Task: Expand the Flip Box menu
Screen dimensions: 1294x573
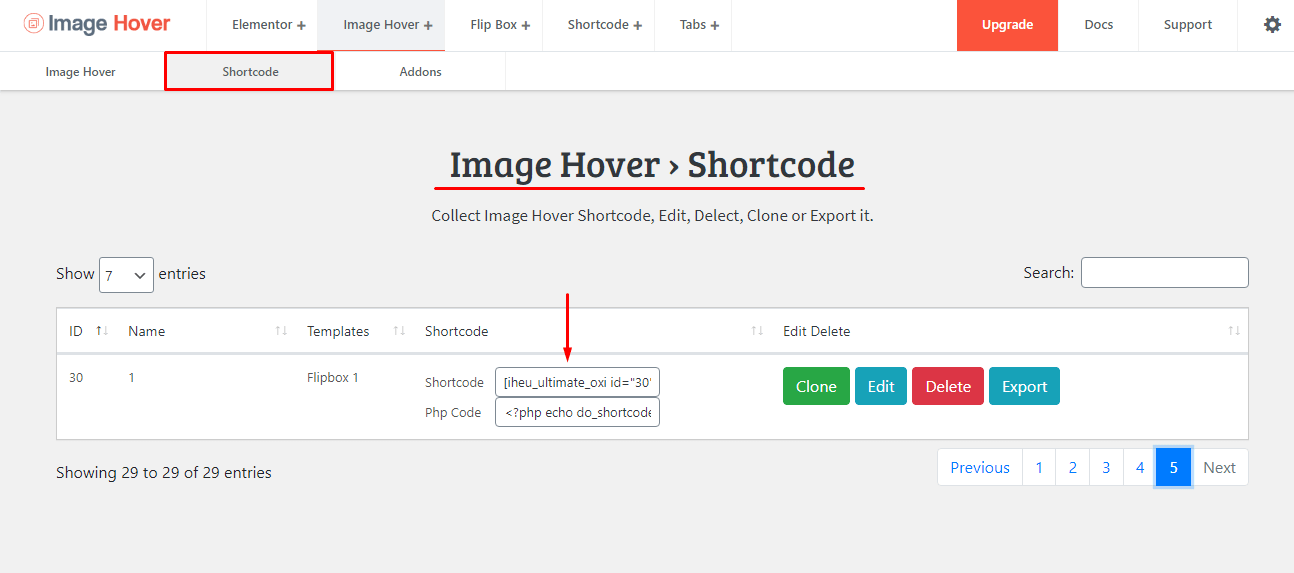Action: [500, 25]
